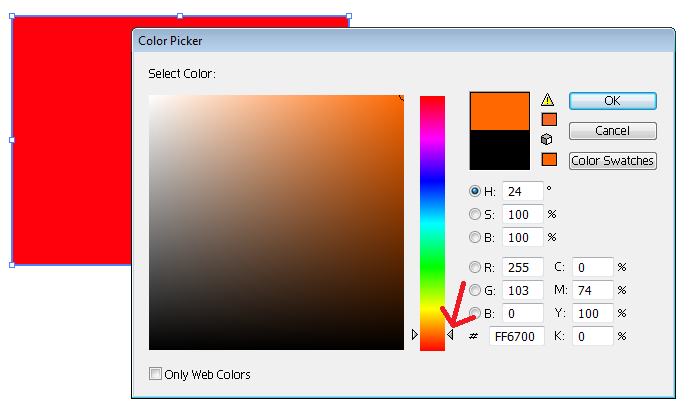The height and width of the screenshot is (399, 676).
Task: Click the red rectangle on the canvas
Action: point(72,140)
